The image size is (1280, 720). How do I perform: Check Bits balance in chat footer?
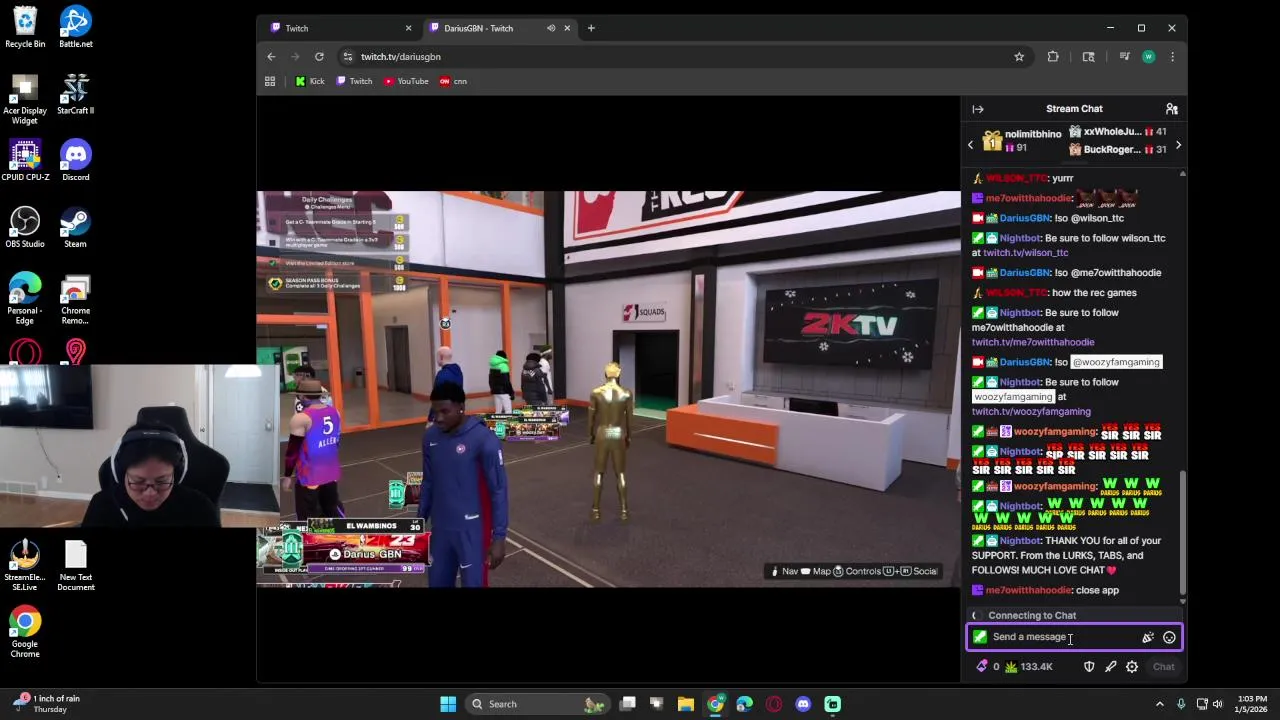point(987,667)
